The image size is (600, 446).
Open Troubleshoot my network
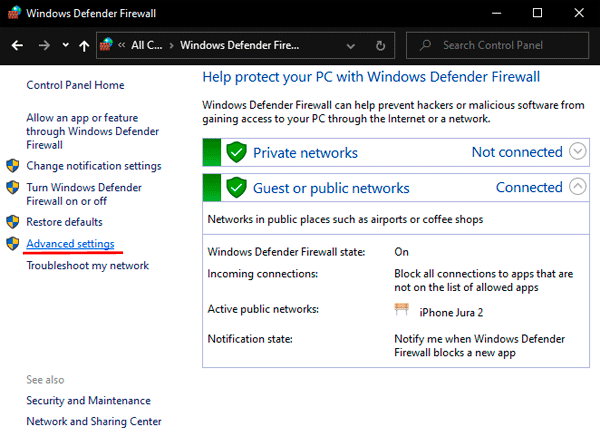[x=87, y=266]
